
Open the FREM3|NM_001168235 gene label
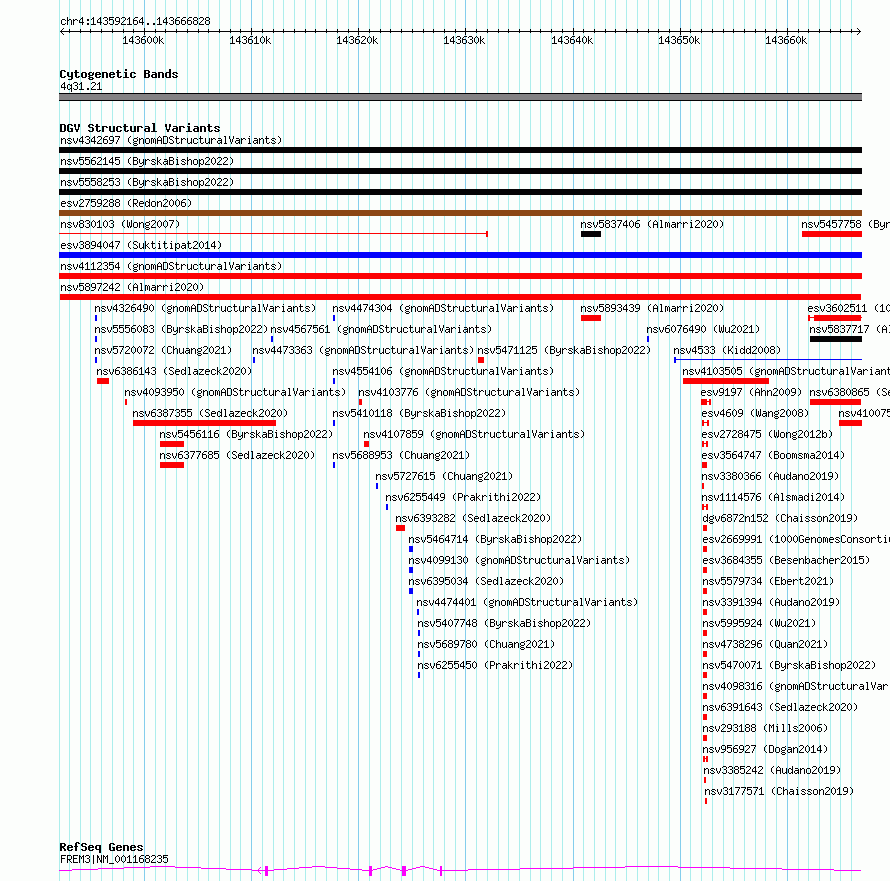[x=114, y=859]
